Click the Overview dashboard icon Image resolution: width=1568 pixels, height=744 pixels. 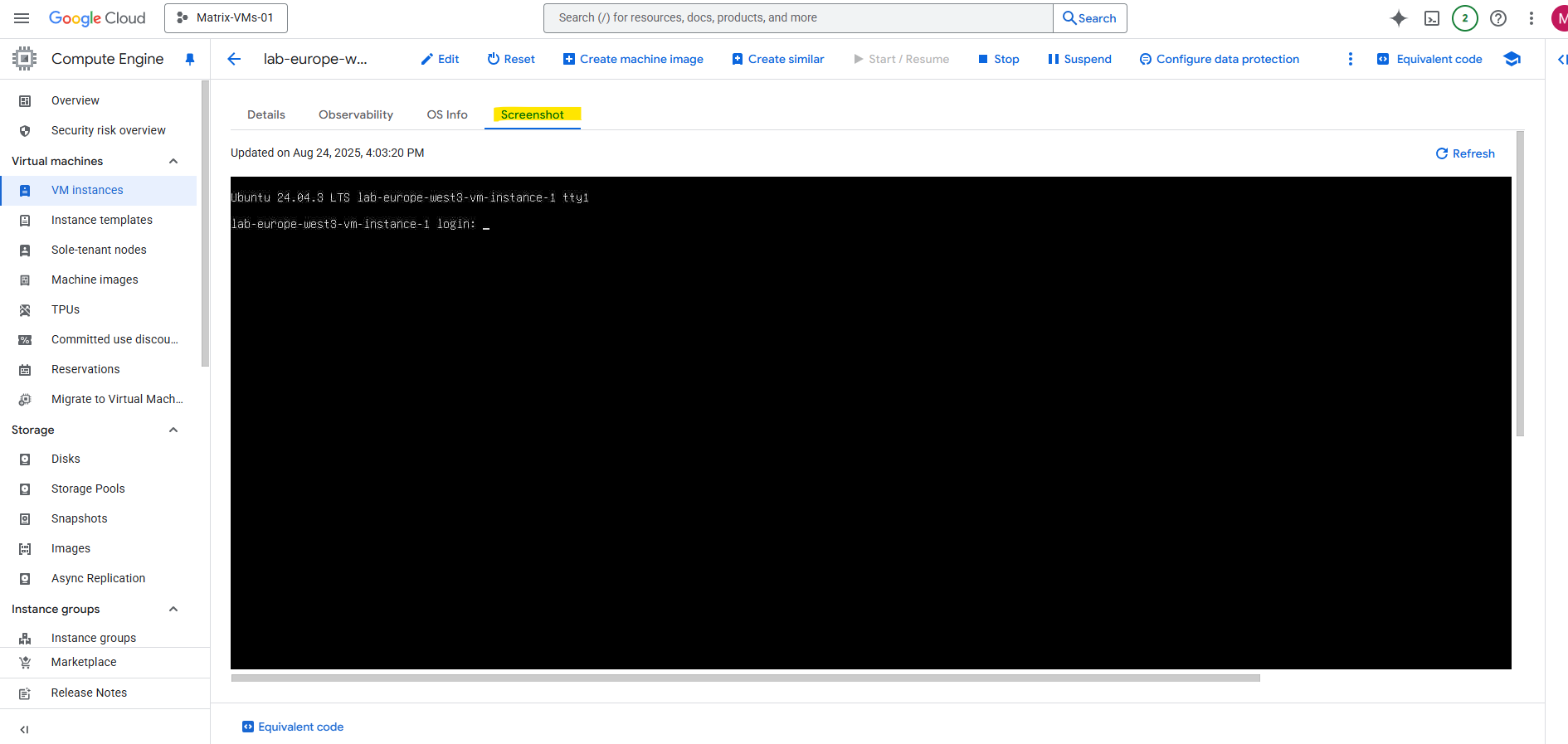click(x=25, y=100)
